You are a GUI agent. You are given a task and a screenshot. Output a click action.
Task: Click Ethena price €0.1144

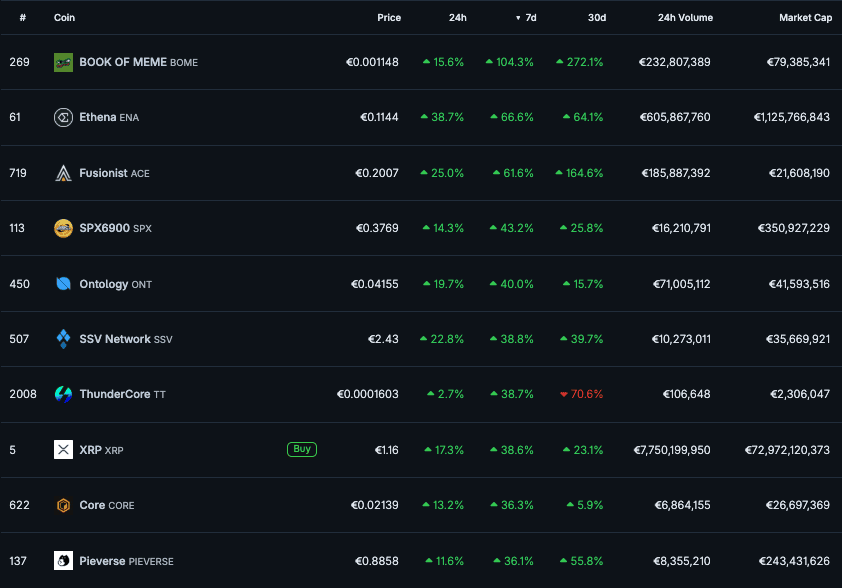coord(379,117)
